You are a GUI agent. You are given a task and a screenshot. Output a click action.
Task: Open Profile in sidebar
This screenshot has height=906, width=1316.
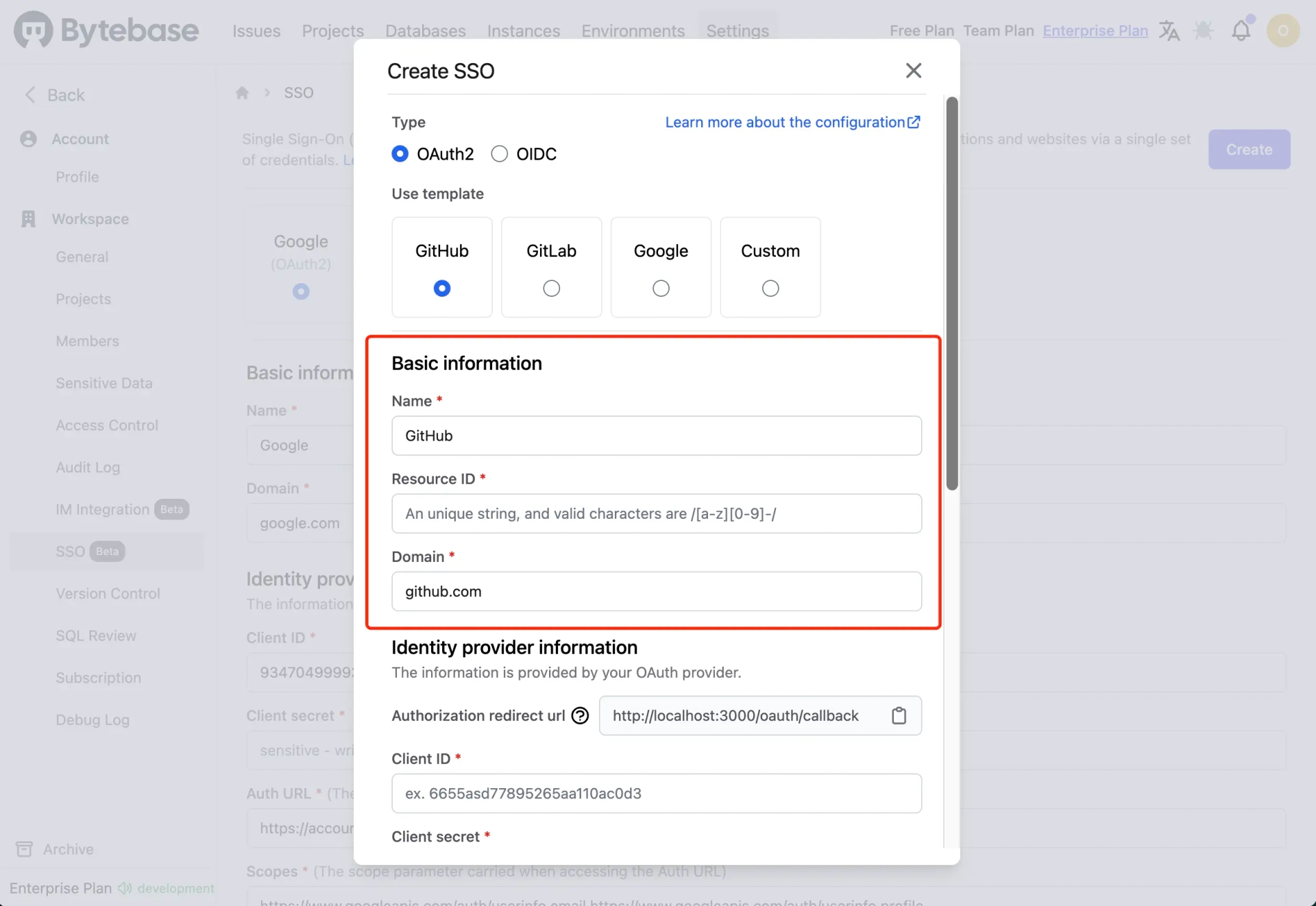pos(77,177)
